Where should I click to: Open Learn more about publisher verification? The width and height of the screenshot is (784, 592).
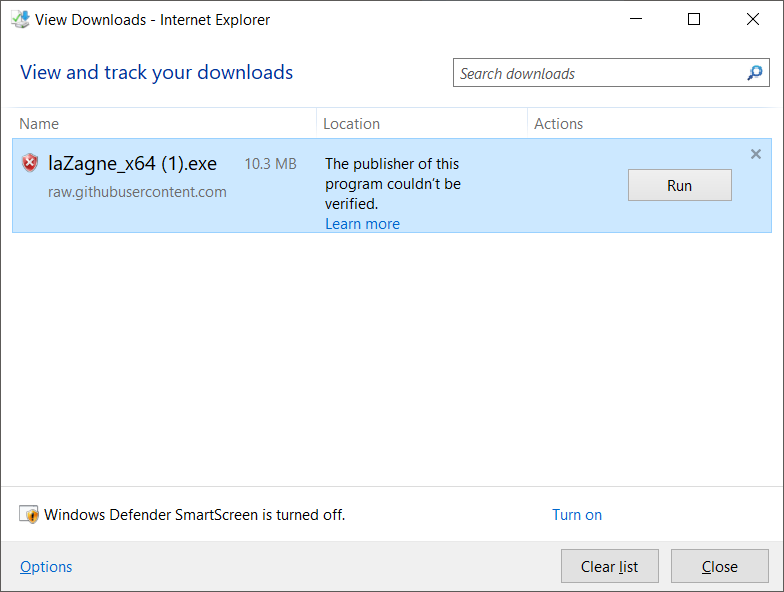362,224
